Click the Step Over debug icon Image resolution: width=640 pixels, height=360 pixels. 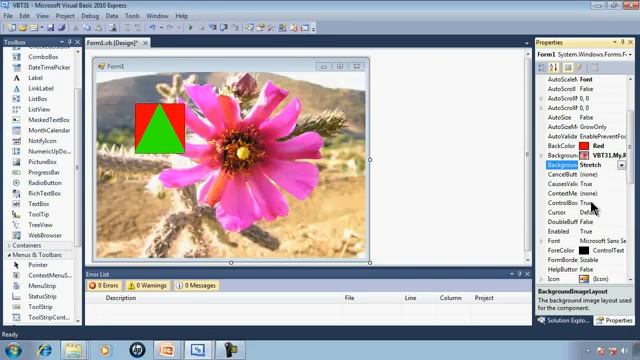224,28
